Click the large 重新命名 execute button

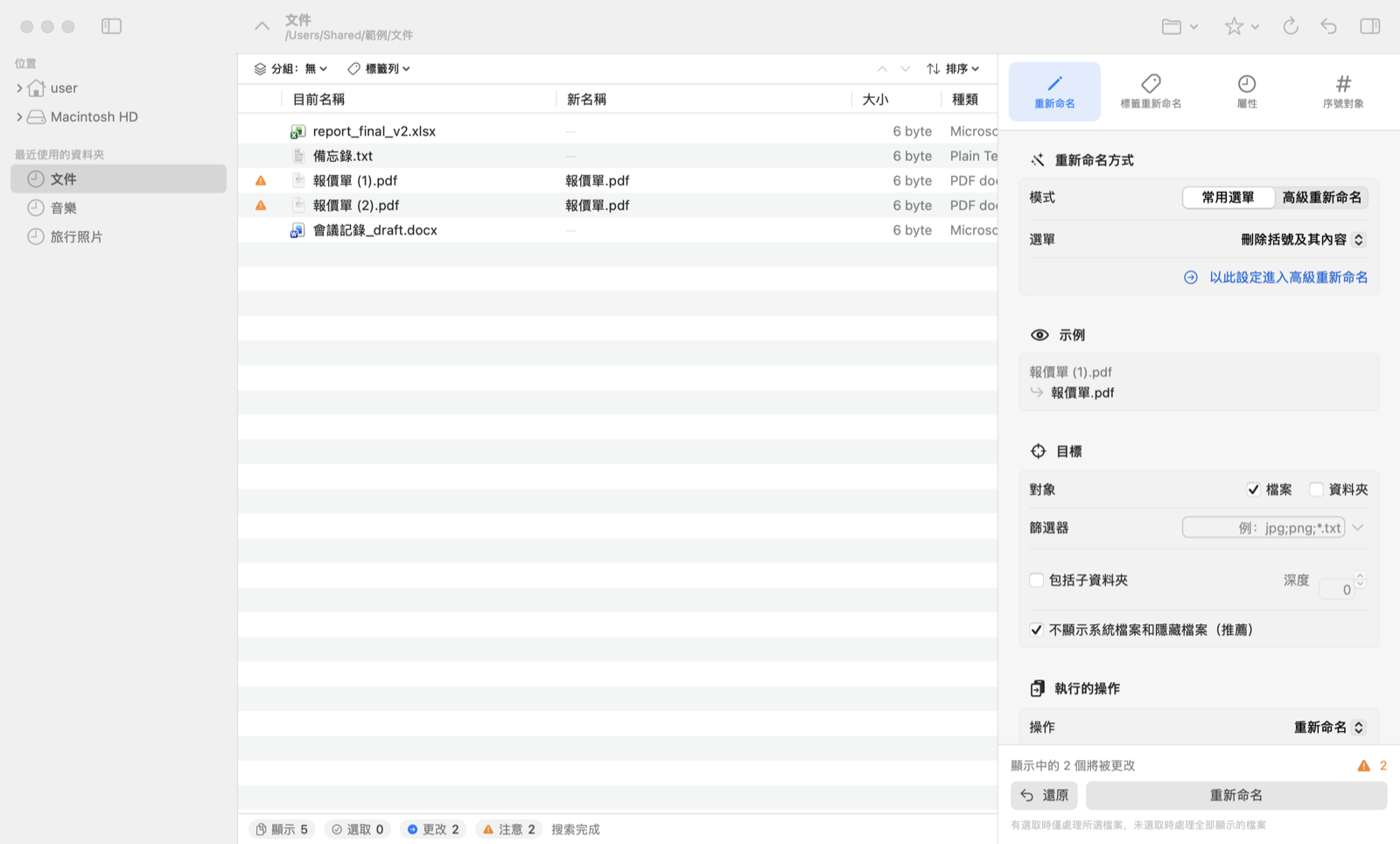coord(1236,795)
